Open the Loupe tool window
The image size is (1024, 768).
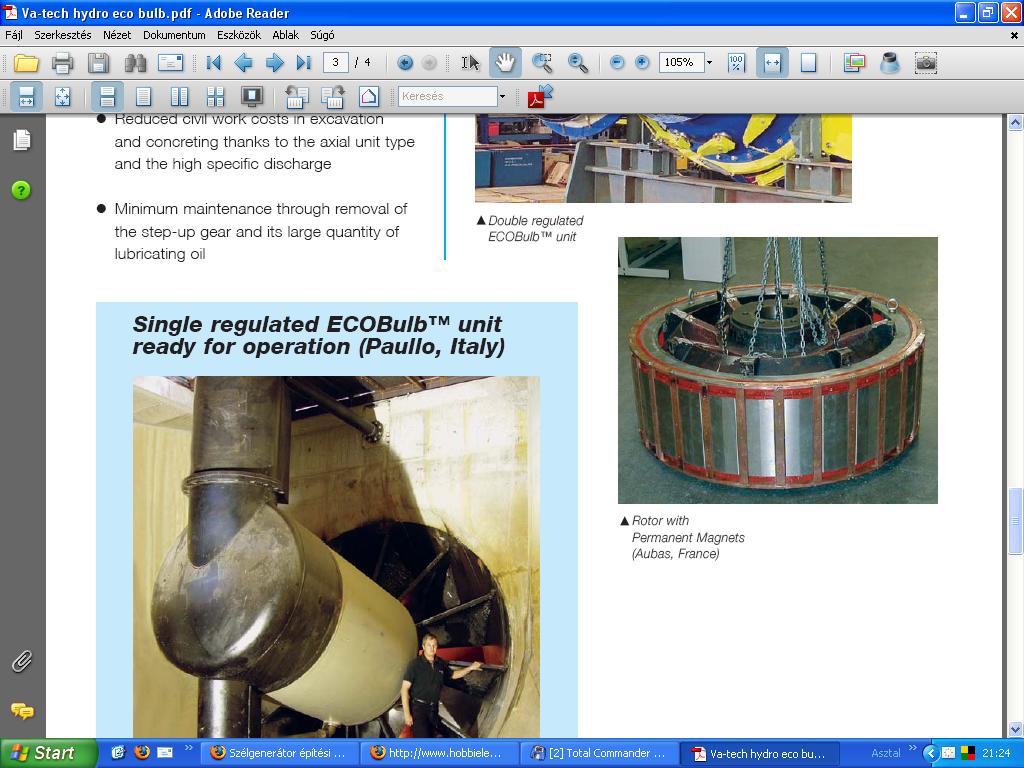pos(889,63)
